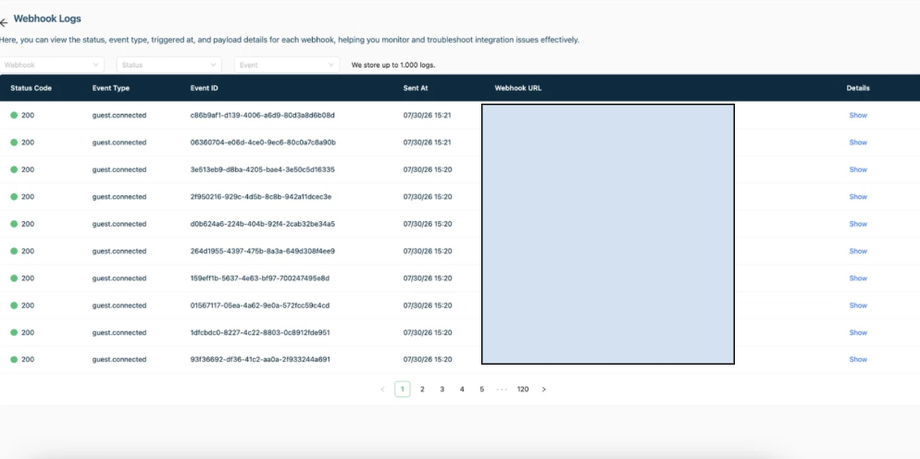Open the Webhook filter dropdown
The height and width of the screenshot is (459, 920).
pos(52,65)
